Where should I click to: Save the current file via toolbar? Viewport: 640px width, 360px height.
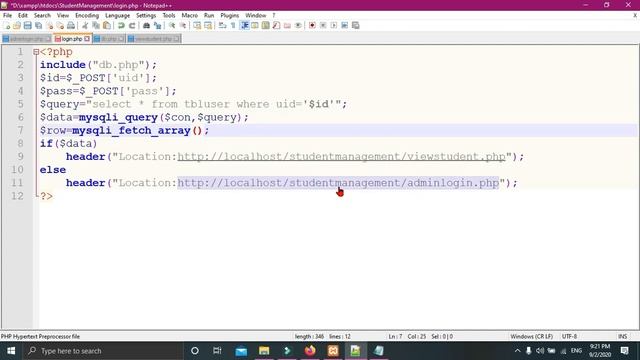[x=27, y=26]
